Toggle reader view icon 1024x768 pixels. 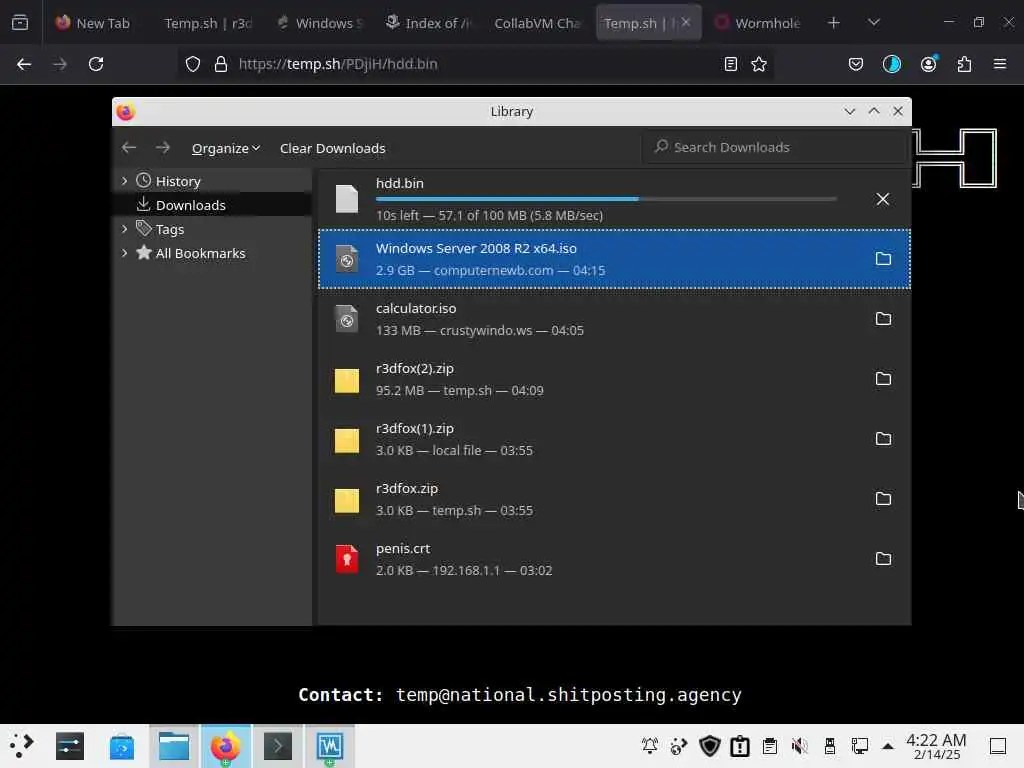click(731, 64)
